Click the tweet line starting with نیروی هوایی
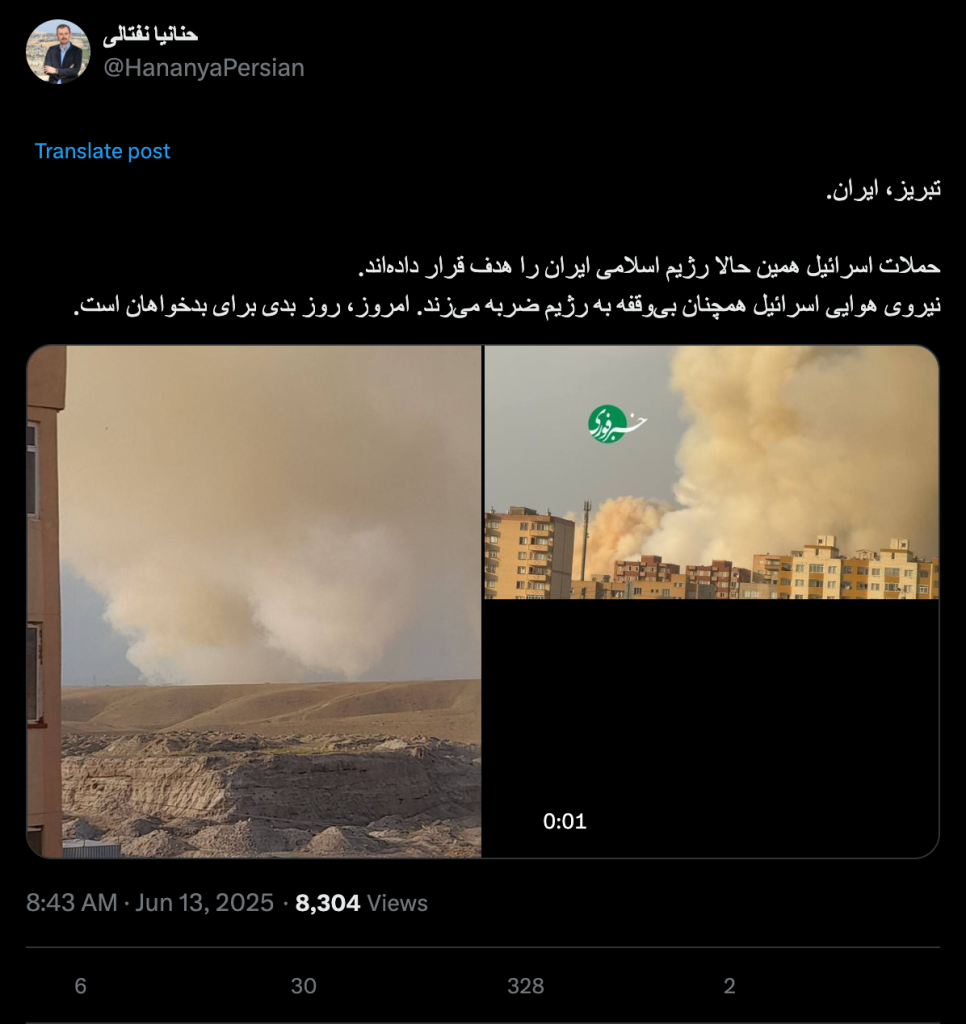This screenshot has height=1024, width=966. click(507, 306)
